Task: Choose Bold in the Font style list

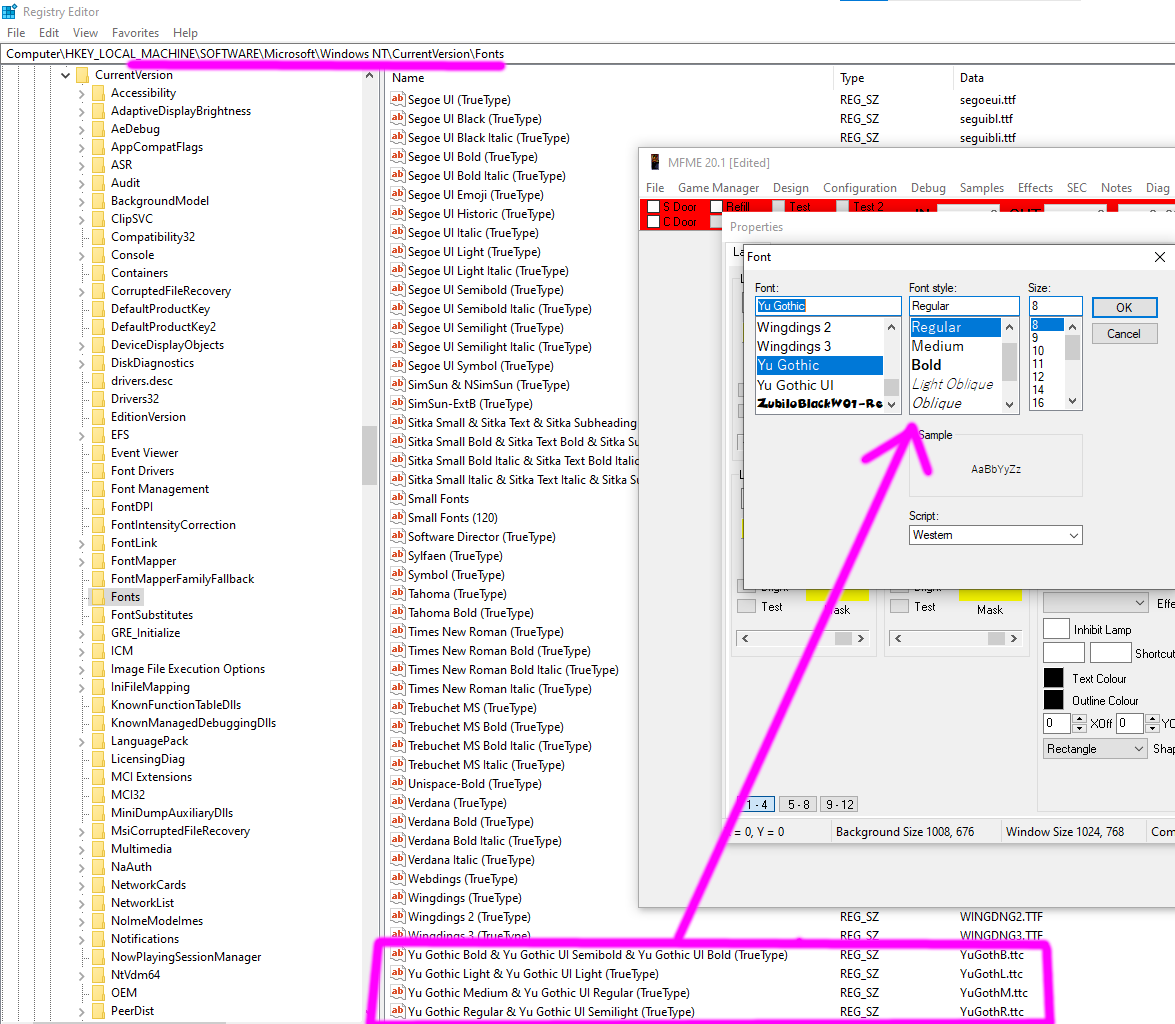Action: point(926,365)
